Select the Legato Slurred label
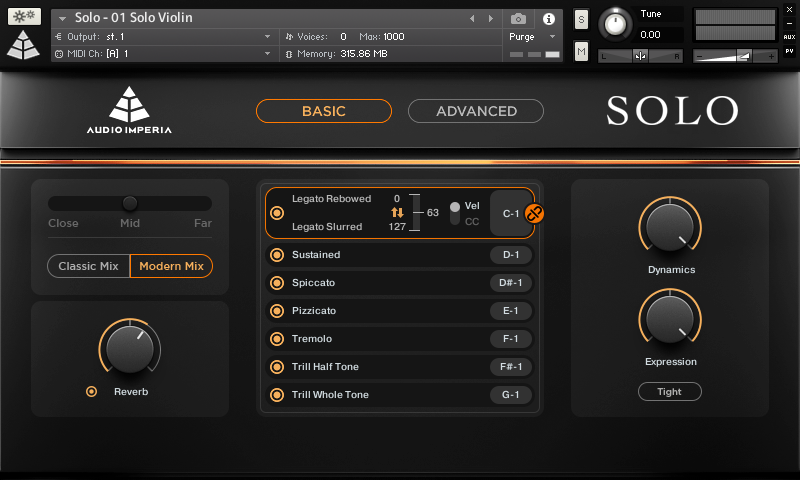 point(327,226)
